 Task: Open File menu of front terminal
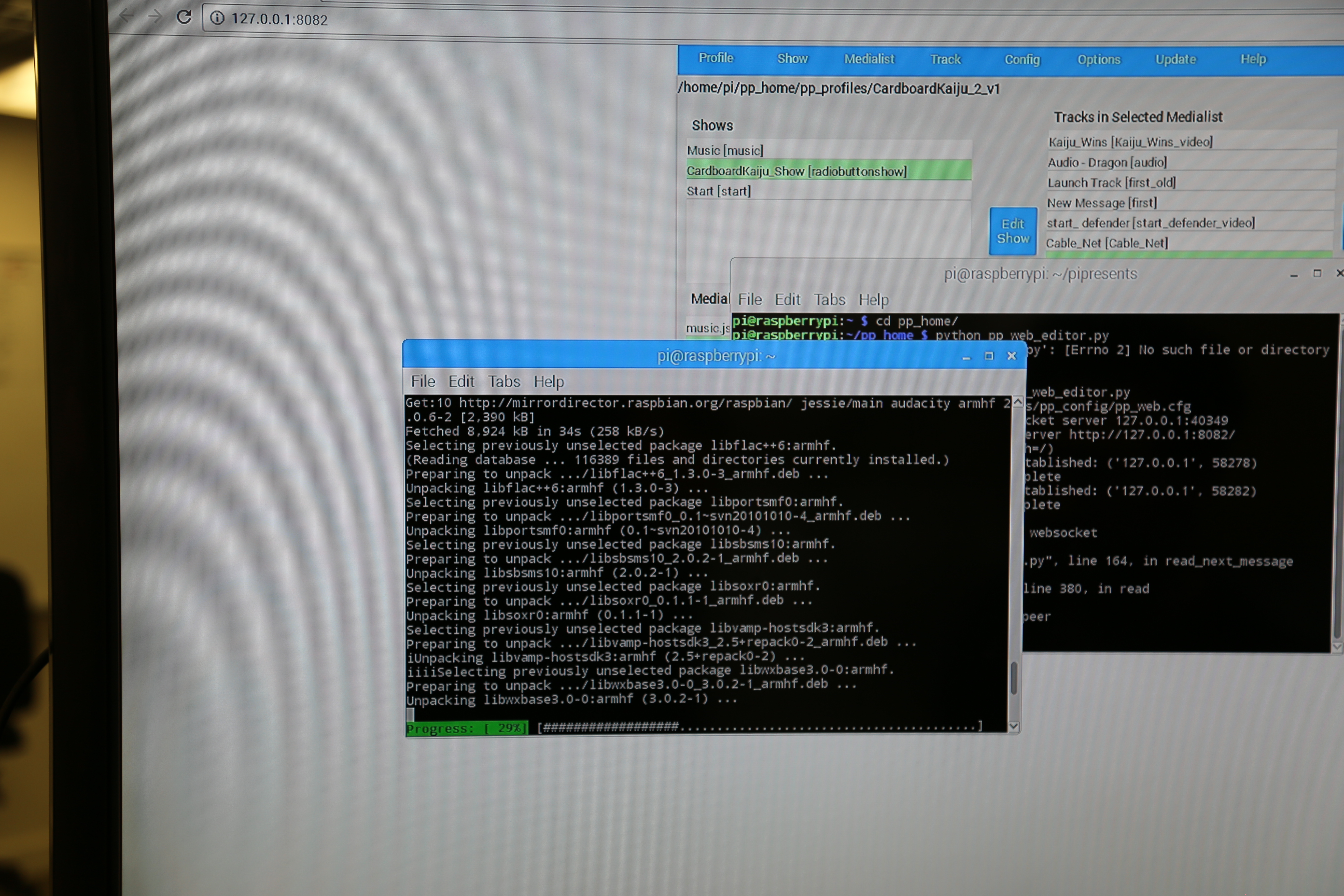[x=423, y=381]
